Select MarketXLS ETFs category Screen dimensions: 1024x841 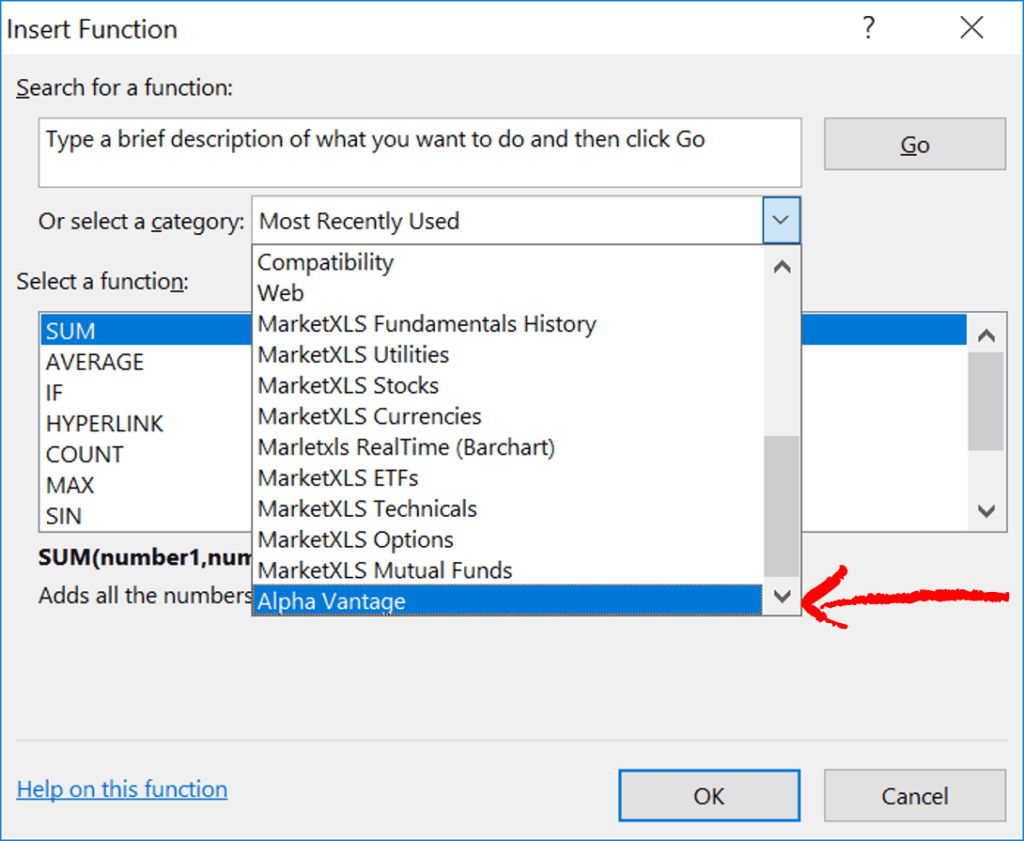[507, 478]
